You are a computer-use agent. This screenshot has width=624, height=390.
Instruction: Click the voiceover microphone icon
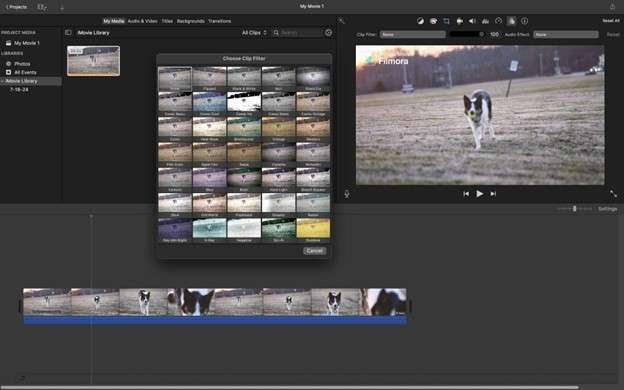coord(347,194)
